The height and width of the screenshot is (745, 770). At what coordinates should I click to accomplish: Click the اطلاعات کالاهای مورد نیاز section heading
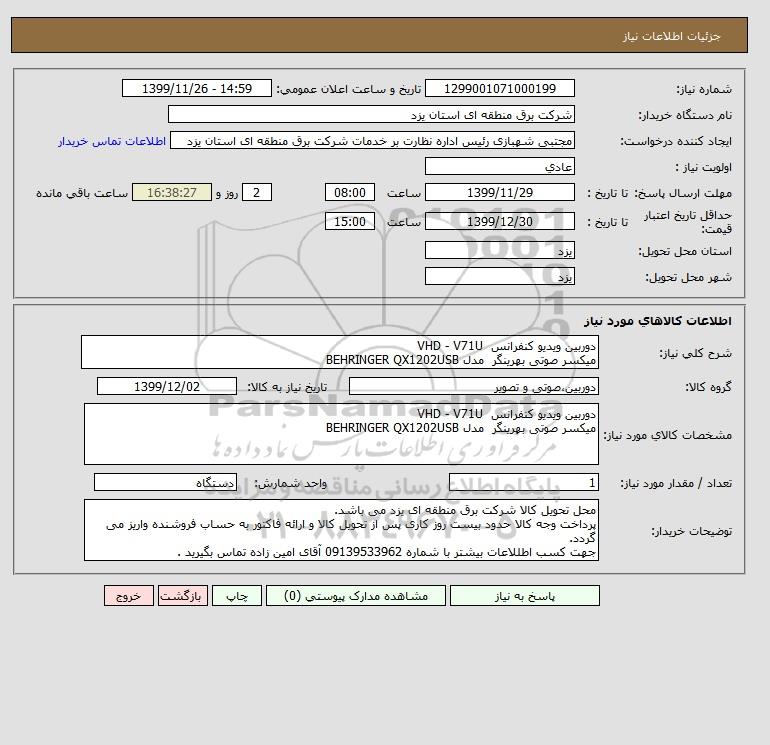coord(658,321)
